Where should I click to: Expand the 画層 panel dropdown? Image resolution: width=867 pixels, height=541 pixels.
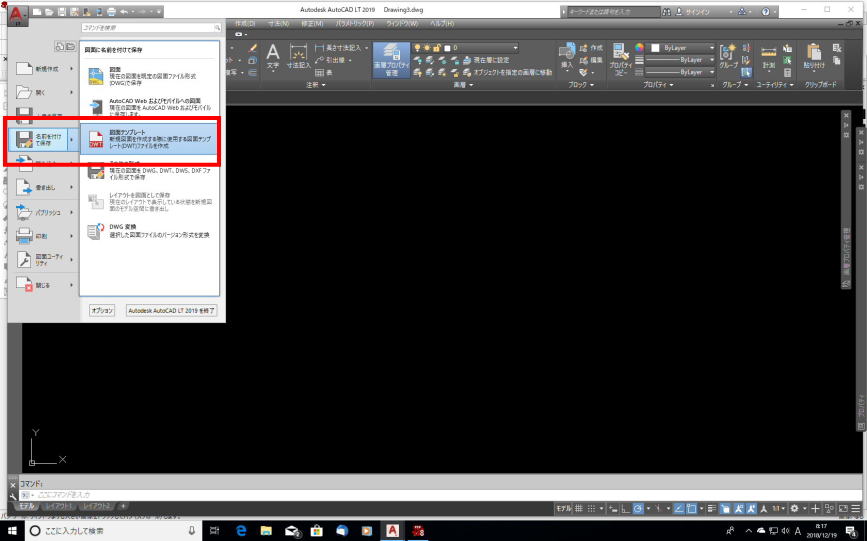tap(463, 85)
